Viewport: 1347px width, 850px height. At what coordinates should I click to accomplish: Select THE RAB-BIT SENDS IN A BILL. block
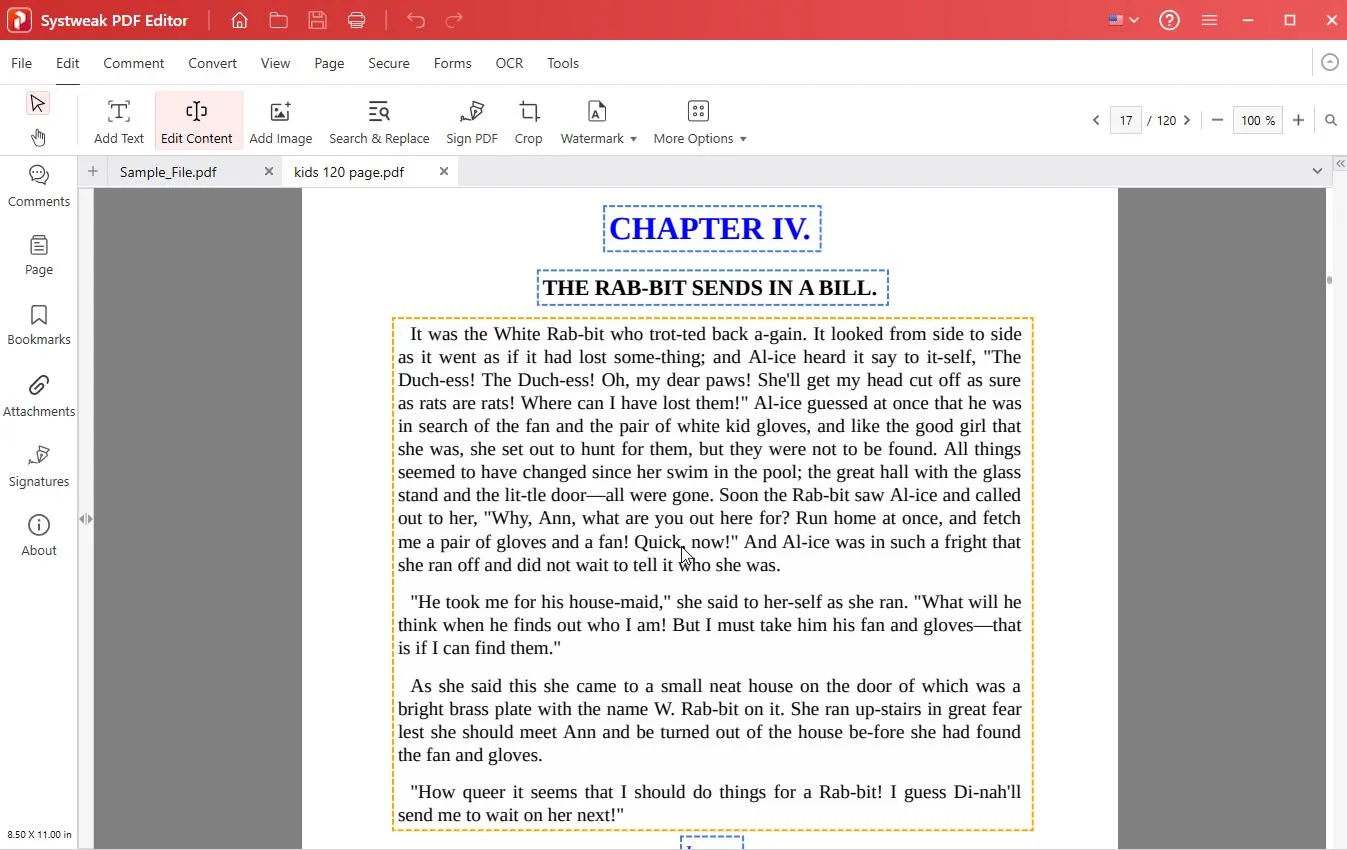[712, 288]
